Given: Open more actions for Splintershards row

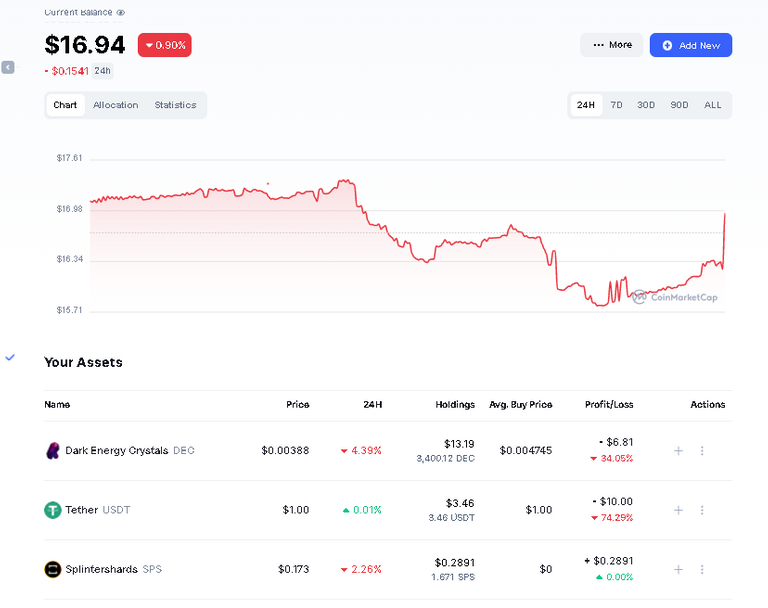Looking at the screenshot, I should click(702, 569).
